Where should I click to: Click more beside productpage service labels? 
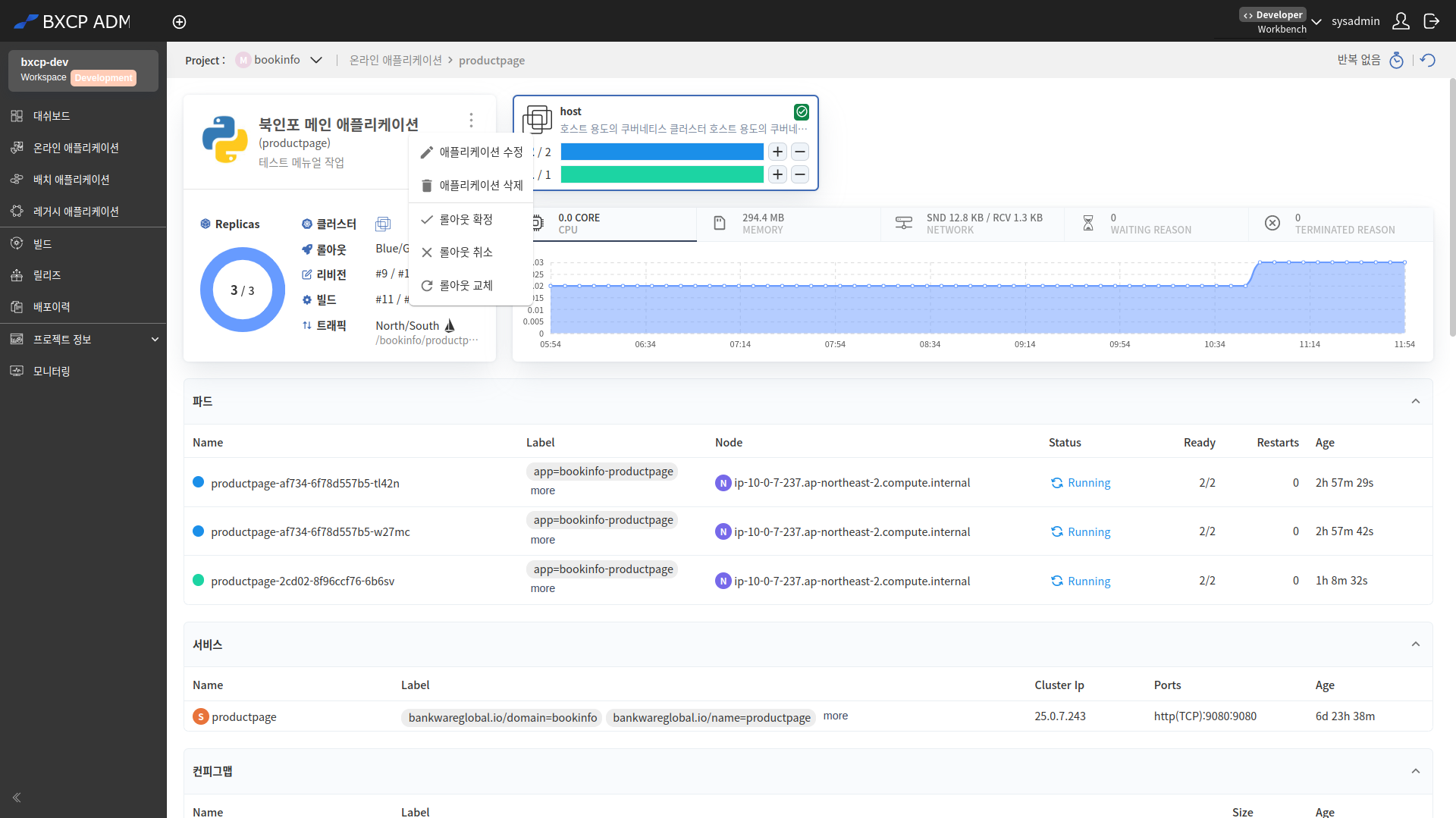836,716
